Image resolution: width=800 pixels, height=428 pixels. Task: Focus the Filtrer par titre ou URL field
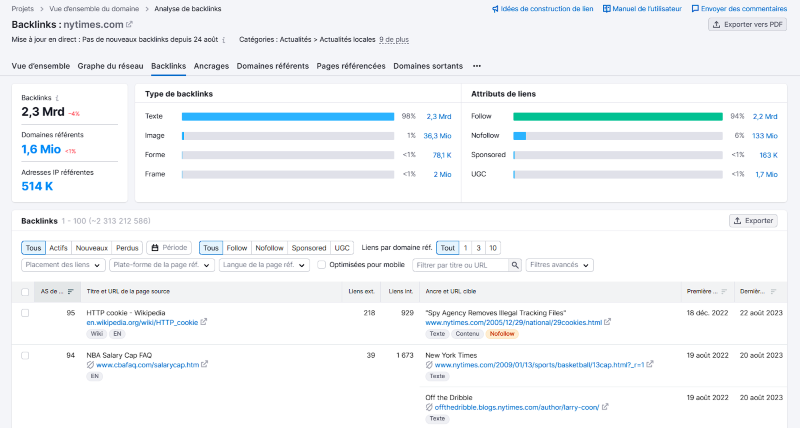click(x=461, y=265)
